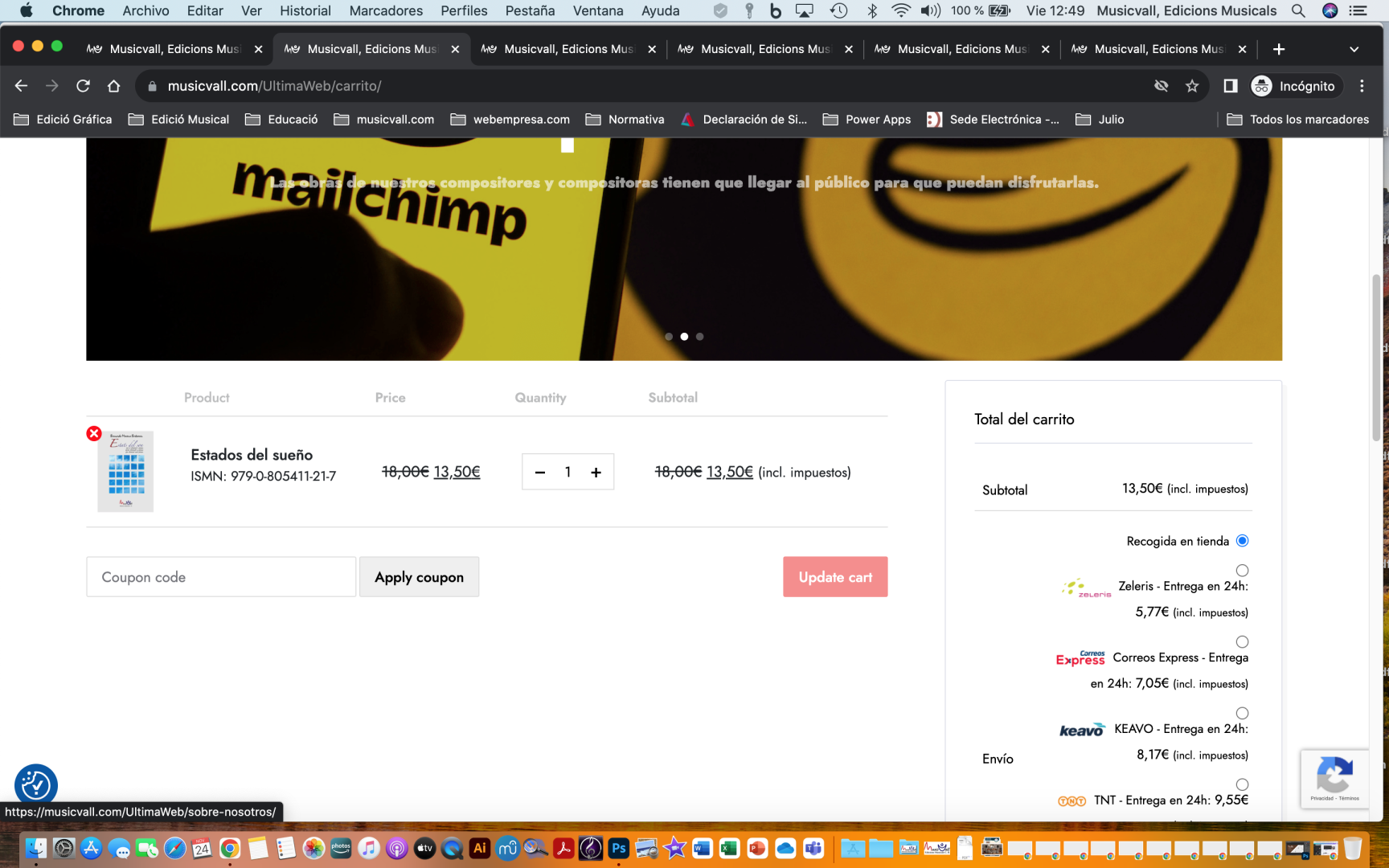The image size is (1389, 868).
Task: Open the tracking protection eye icon
Action: 1161,86
